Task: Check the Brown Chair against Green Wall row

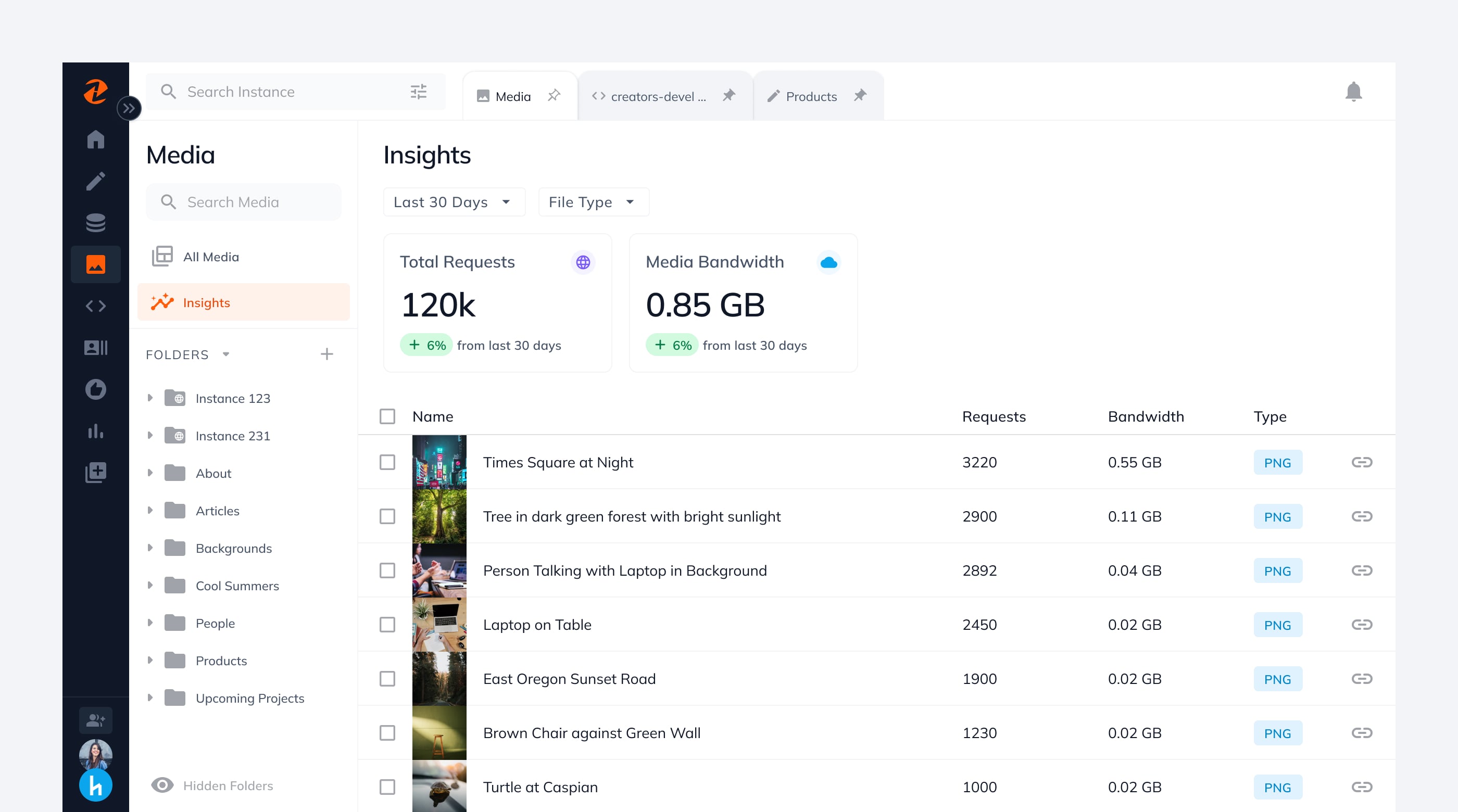Action: pyautogui.click(x=387, y=733)
